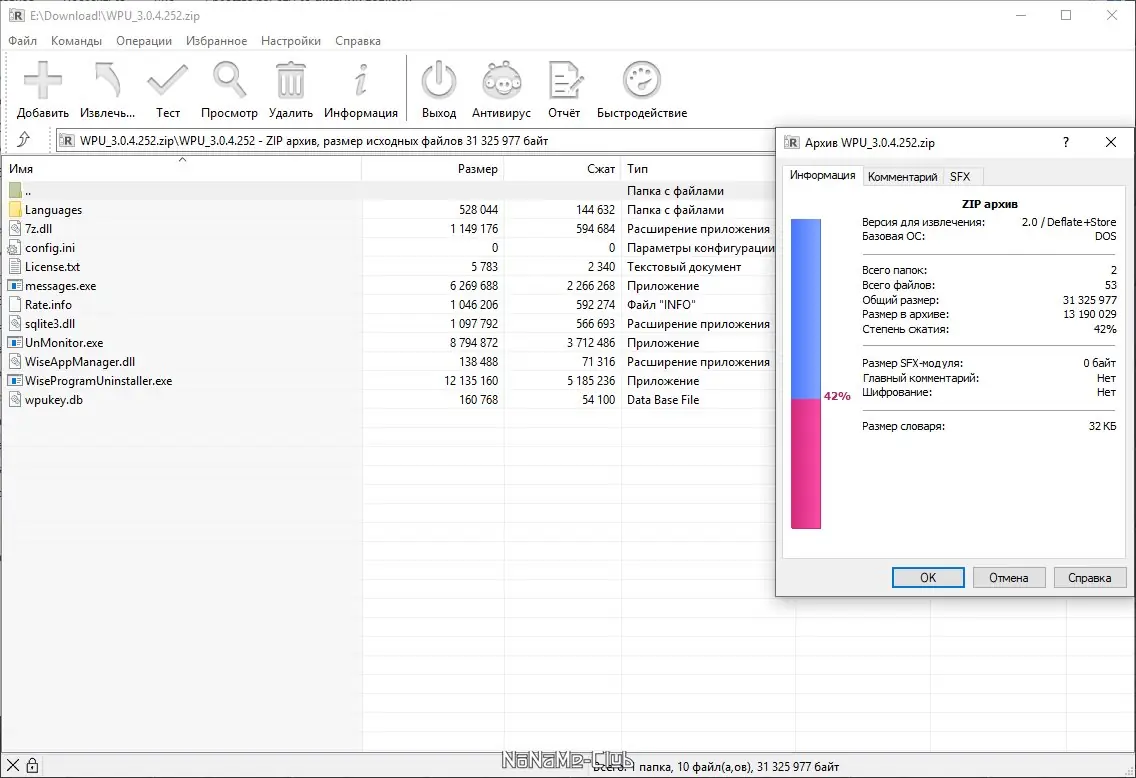This screenshot has height=778, width=1136.
Task: Click the Добавить (Add) toolbar icon
Action: [43, 80]
